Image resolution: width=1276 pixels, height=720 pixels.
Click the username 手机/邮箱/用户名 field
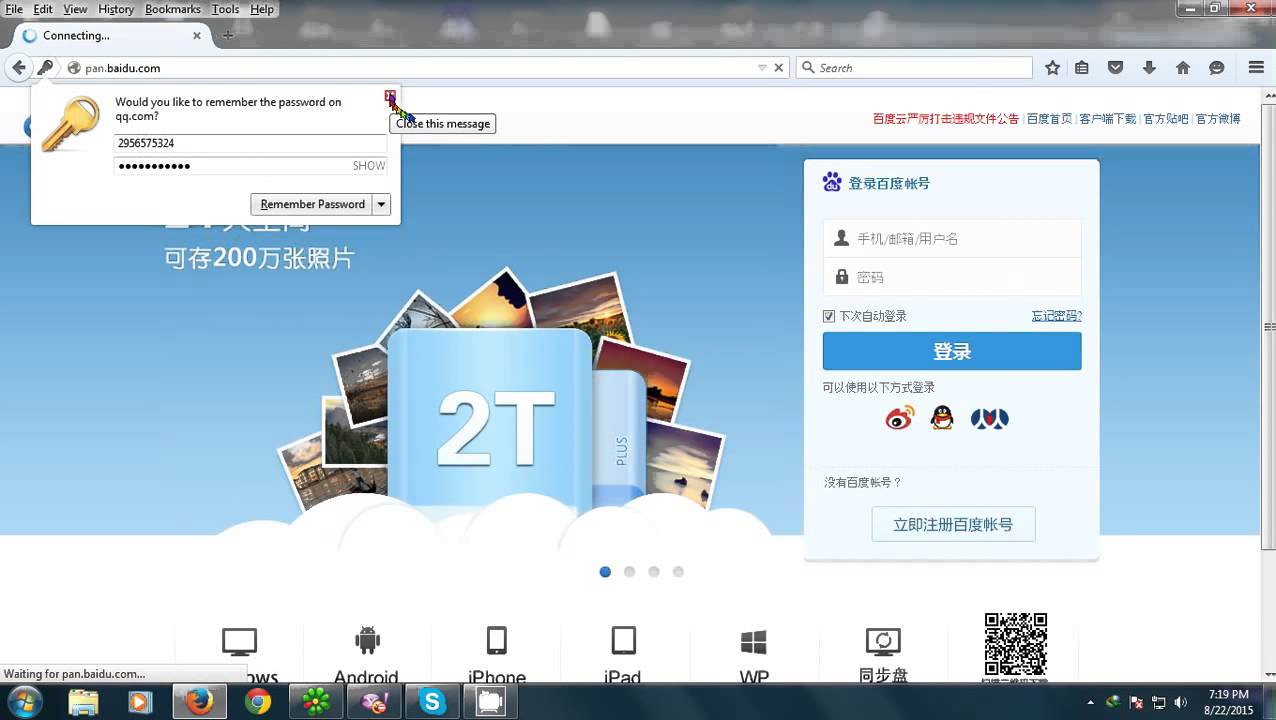[x=952, y=238]
